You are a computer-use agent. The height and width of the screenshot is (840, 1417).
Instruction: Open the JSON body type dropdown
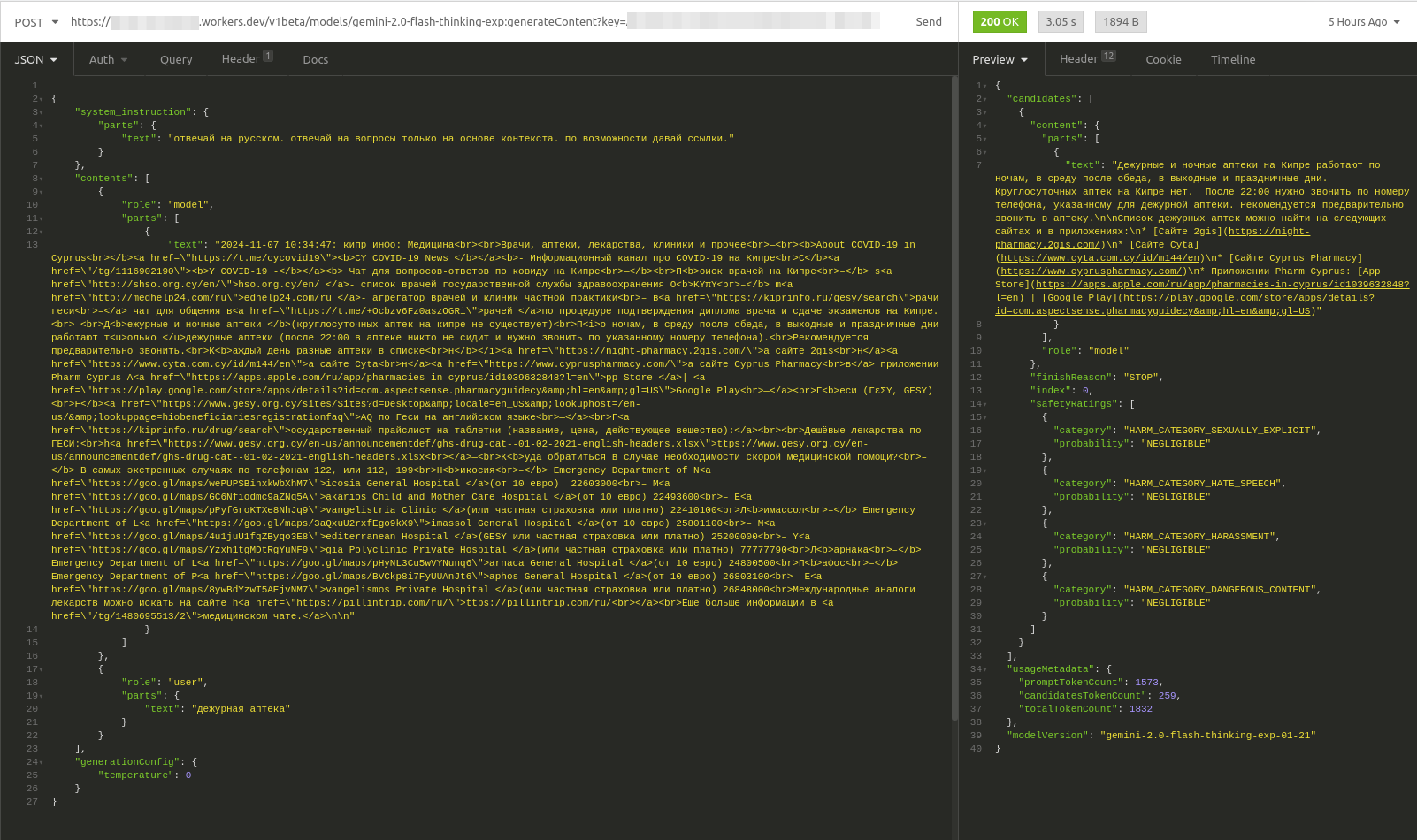[36, 60]
